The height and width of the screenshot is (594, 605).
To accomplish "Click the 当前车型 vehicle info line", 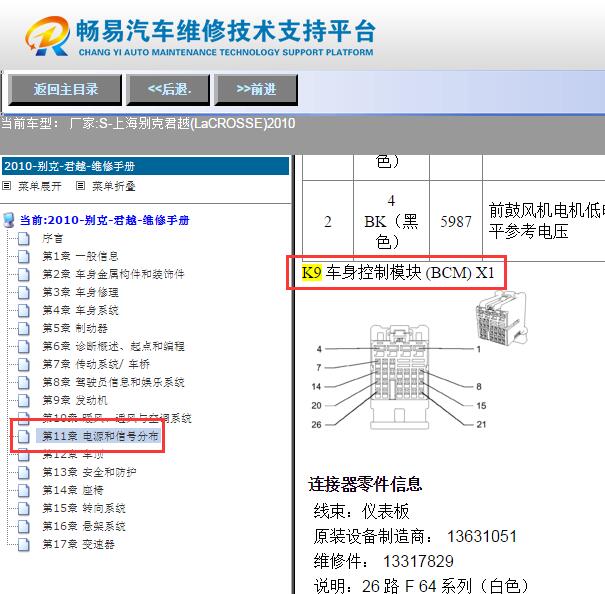I will coord(148,124).
